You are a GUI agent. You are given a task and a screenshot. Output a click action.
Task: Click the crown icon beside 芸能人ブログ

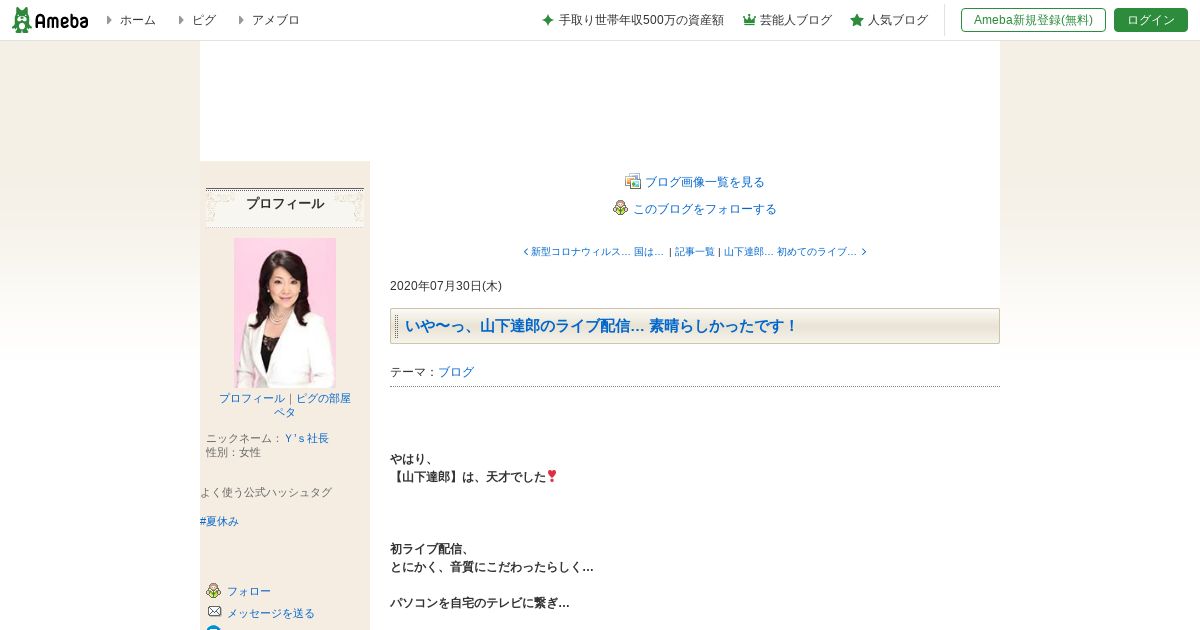click(x=749, y=20)
